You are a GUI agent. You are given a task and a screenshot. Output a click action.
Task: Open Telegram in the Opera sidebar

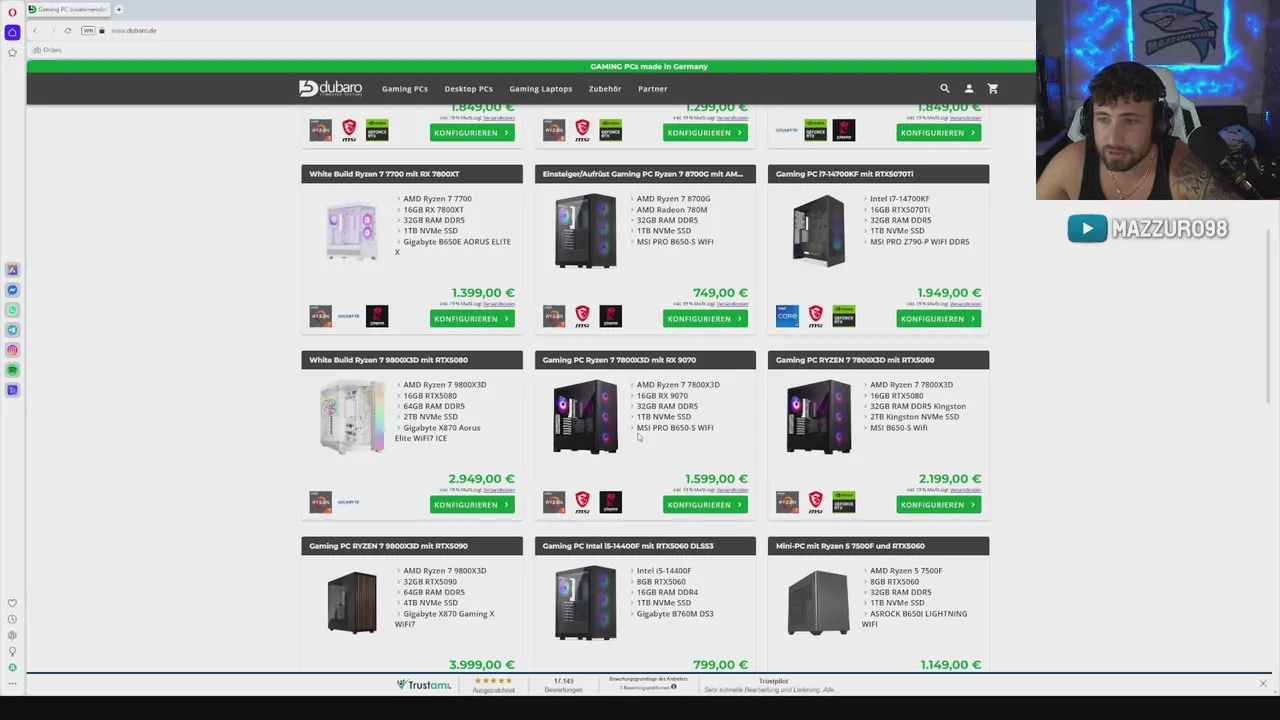(x=12, y=330)
